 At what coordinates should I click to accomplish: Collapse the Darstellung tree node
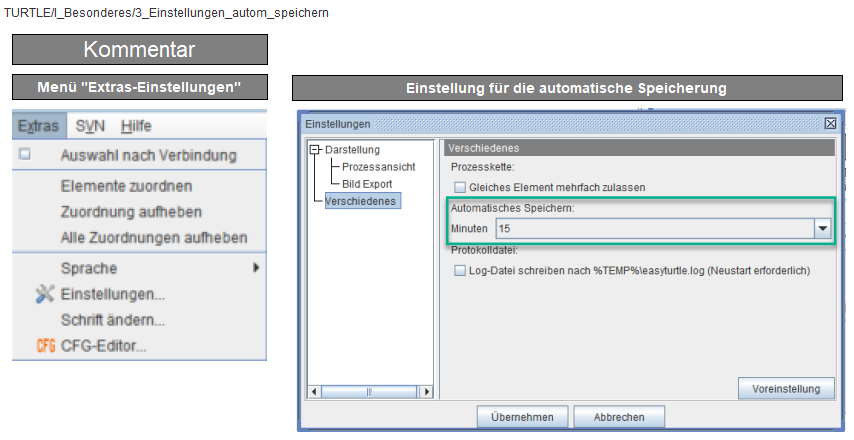316,150
